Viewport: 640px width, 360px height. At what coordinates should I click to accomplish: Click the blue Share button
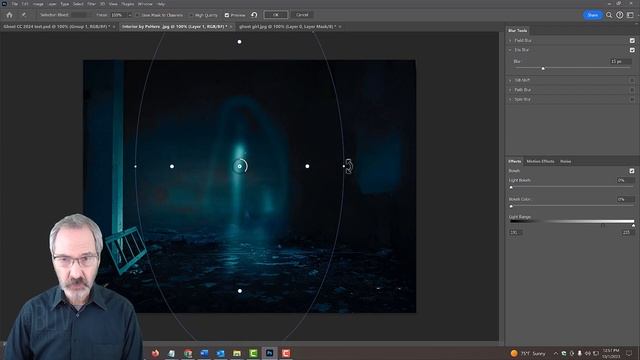[593, 15]
